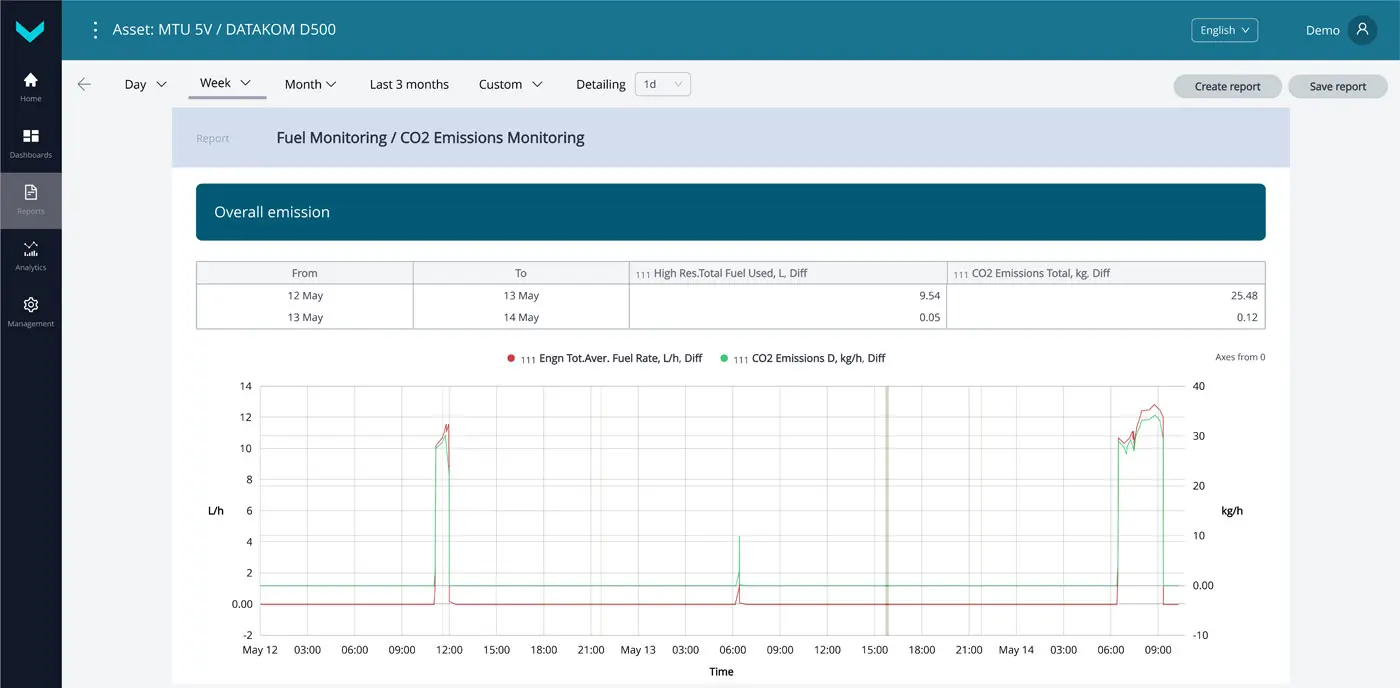Open Analytics from the sidebar
Screen dimensions: 1400x688
click(30, 255)
